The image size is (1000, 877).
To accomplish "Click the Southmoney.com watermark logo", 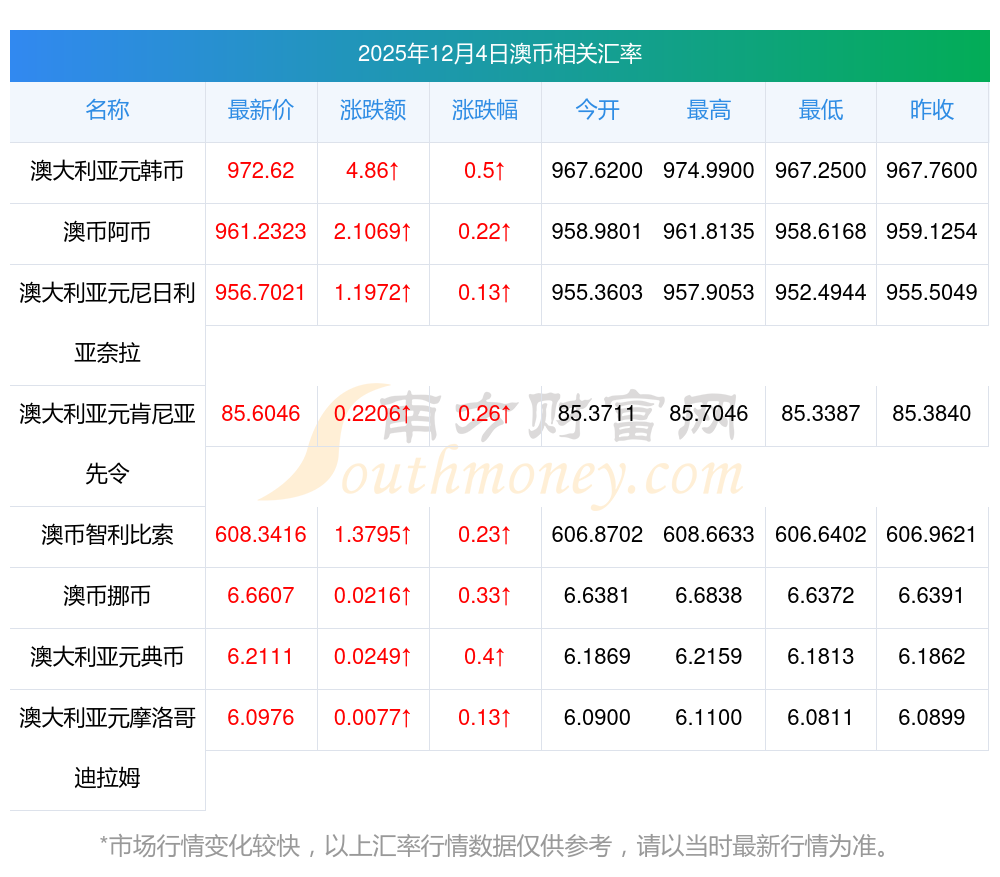I will click(x=500, y=445).
